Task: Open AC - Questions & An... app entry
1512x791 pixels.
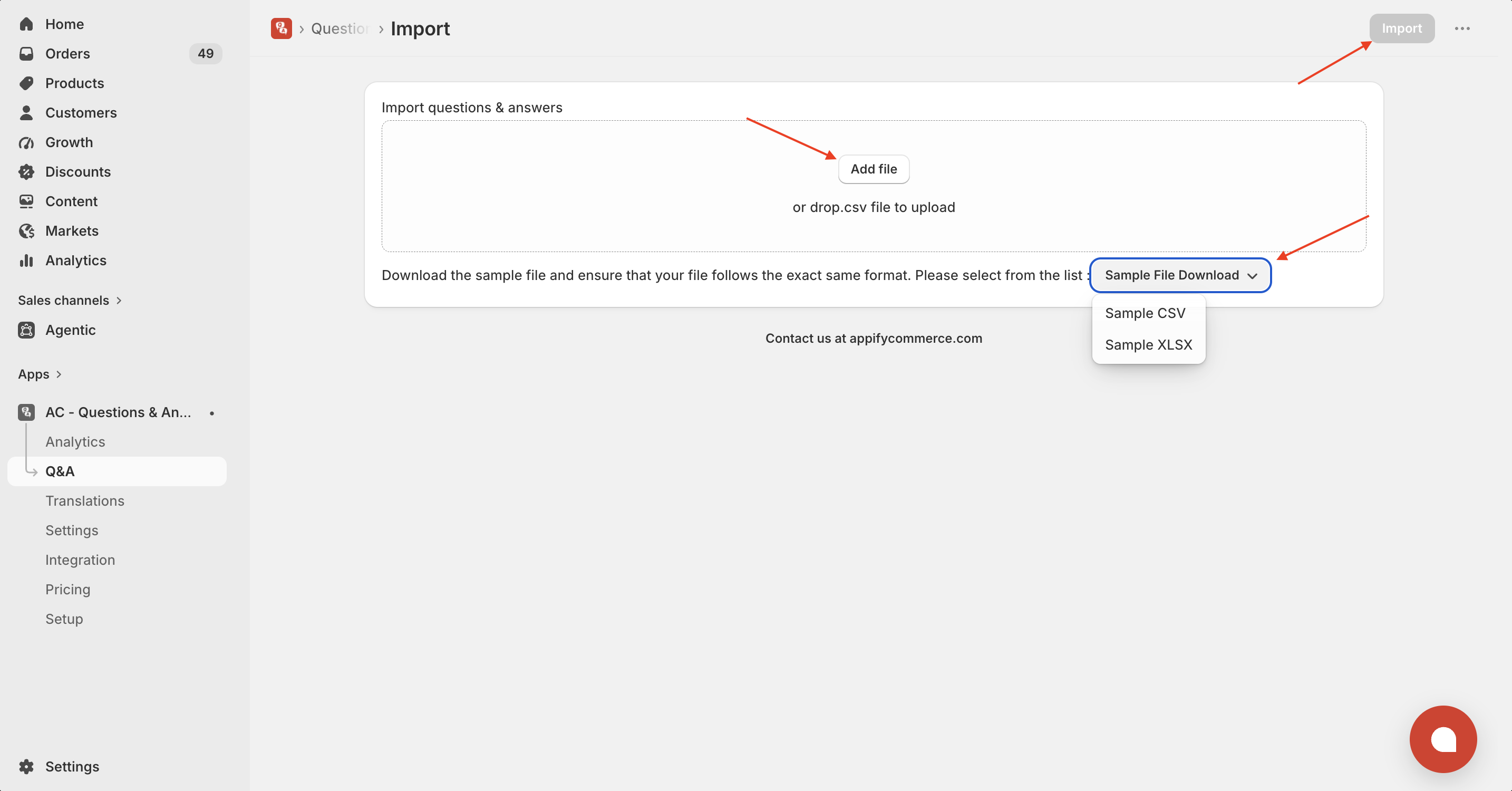Action: [117, 412]
